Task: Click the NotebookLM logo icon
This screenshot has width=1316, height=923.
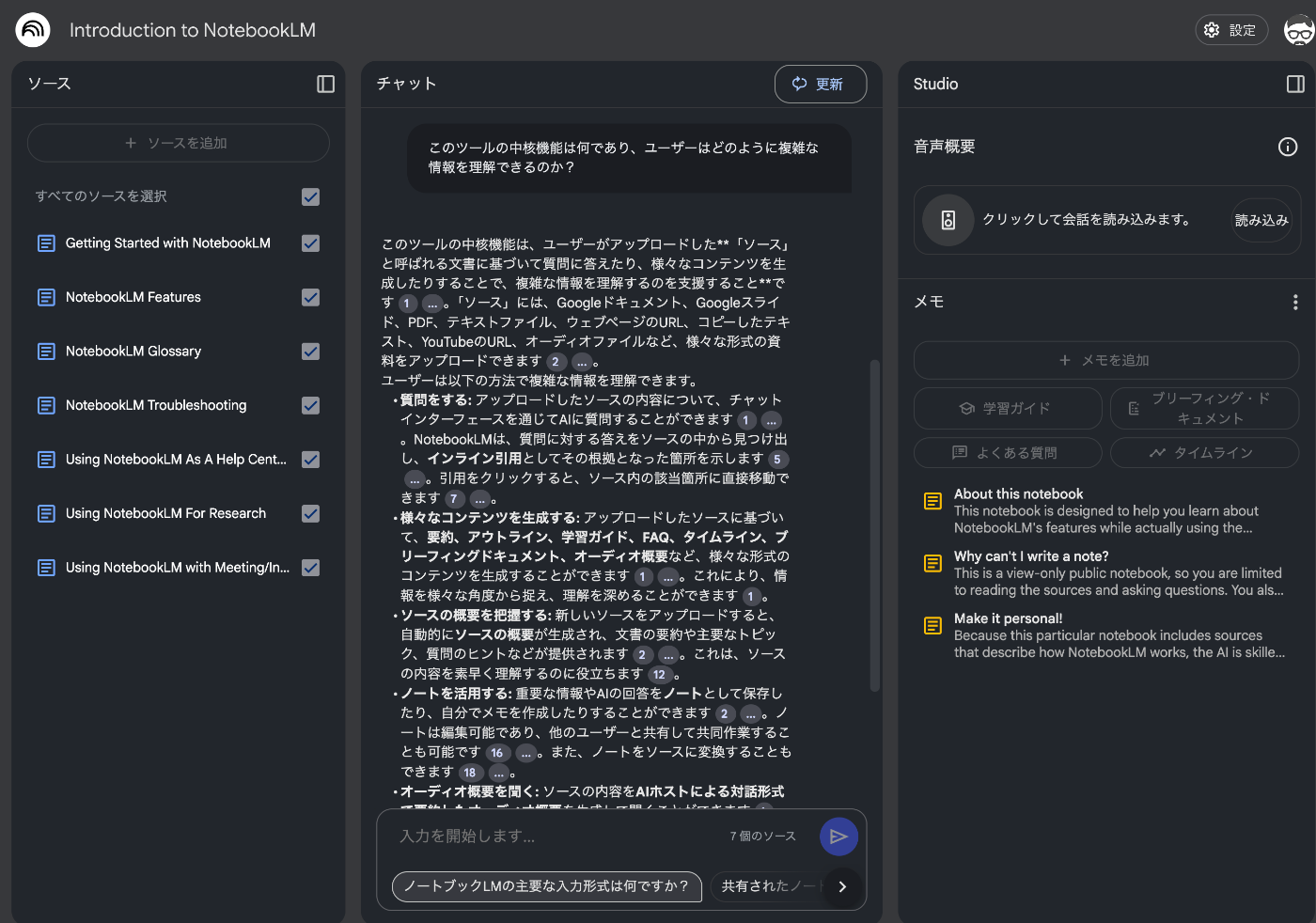Action: pos(33,30)
